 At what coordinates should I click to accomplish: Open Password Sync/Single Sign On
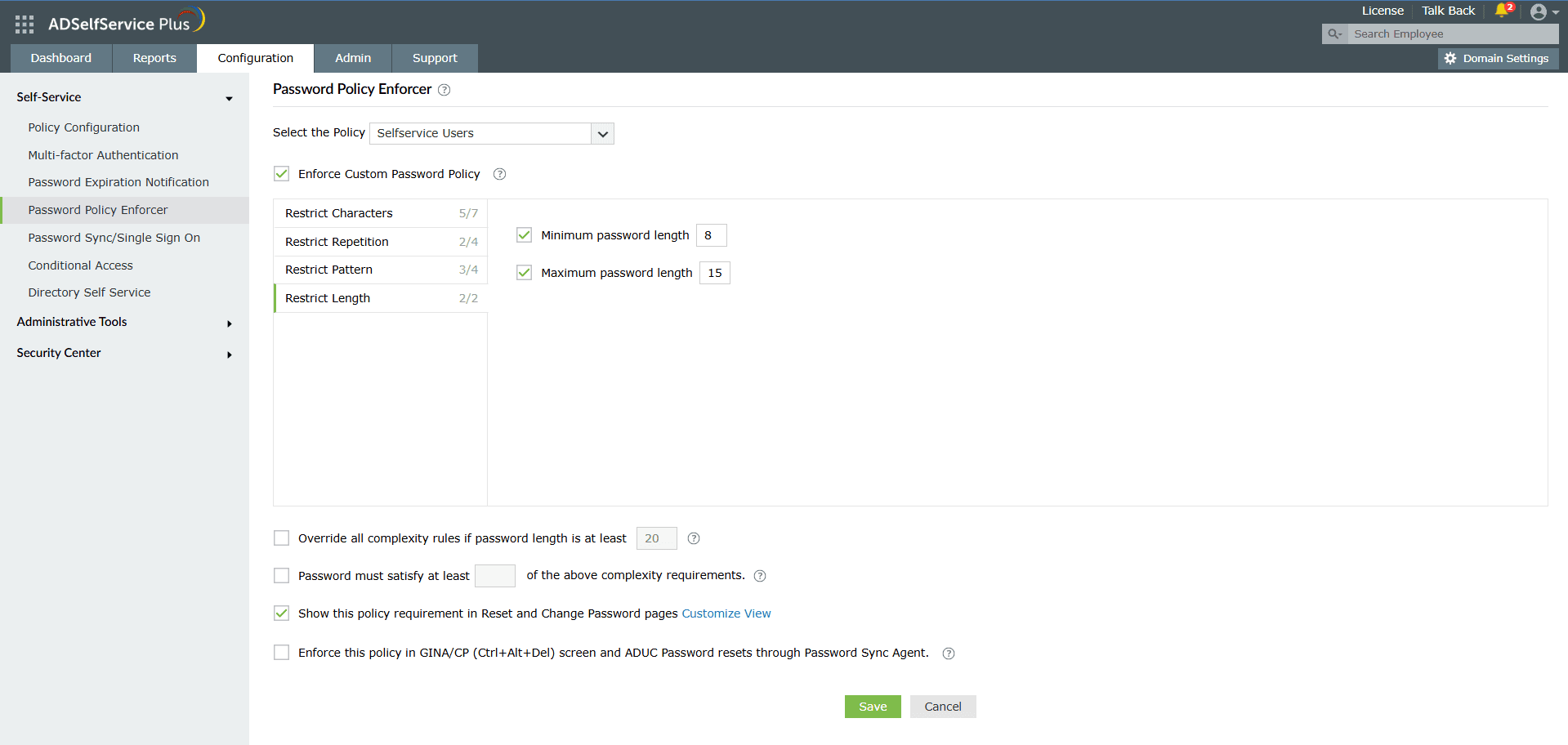pyautogui.click(x=114, y=238)
